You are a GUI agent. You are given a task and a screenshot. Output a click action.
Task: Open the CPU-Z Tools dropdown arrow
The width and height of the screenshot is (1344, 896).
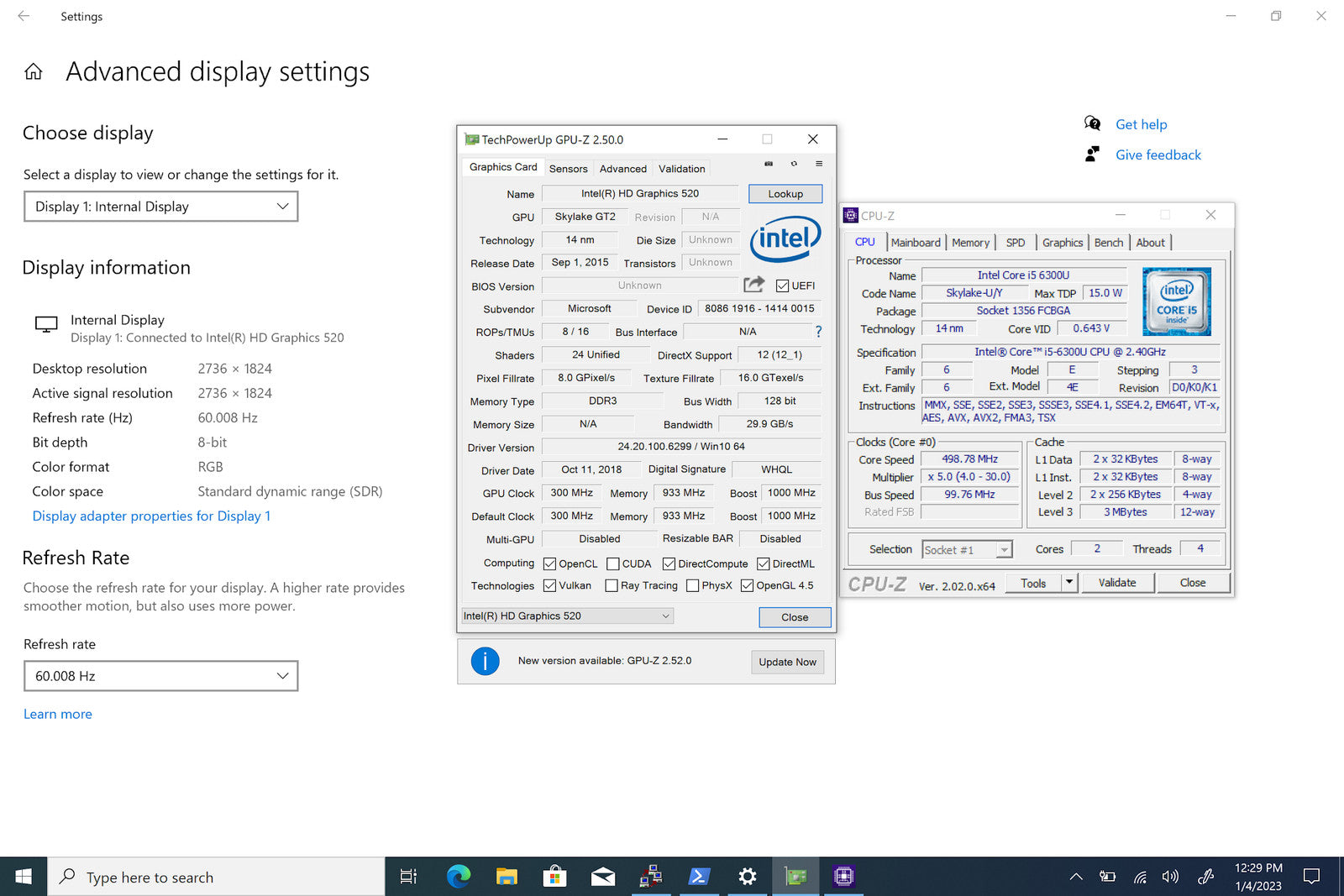point(1069,582)
